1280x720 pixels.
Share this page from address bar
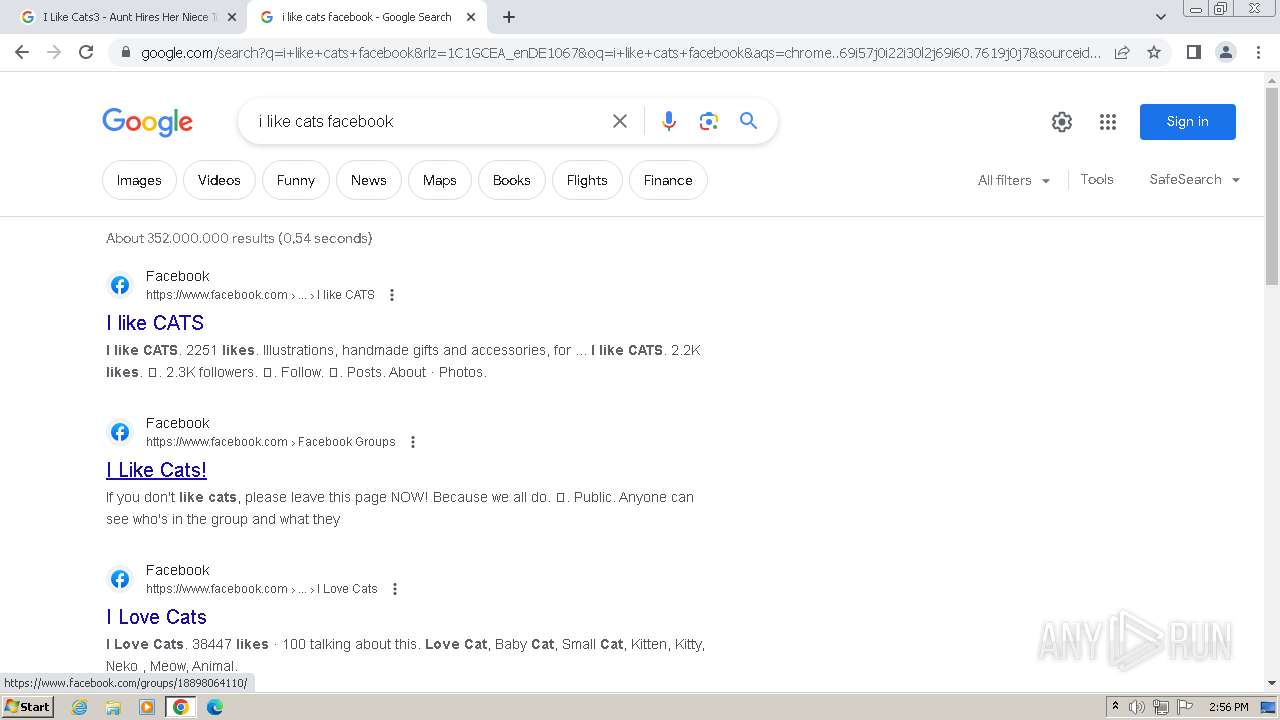1122,52
